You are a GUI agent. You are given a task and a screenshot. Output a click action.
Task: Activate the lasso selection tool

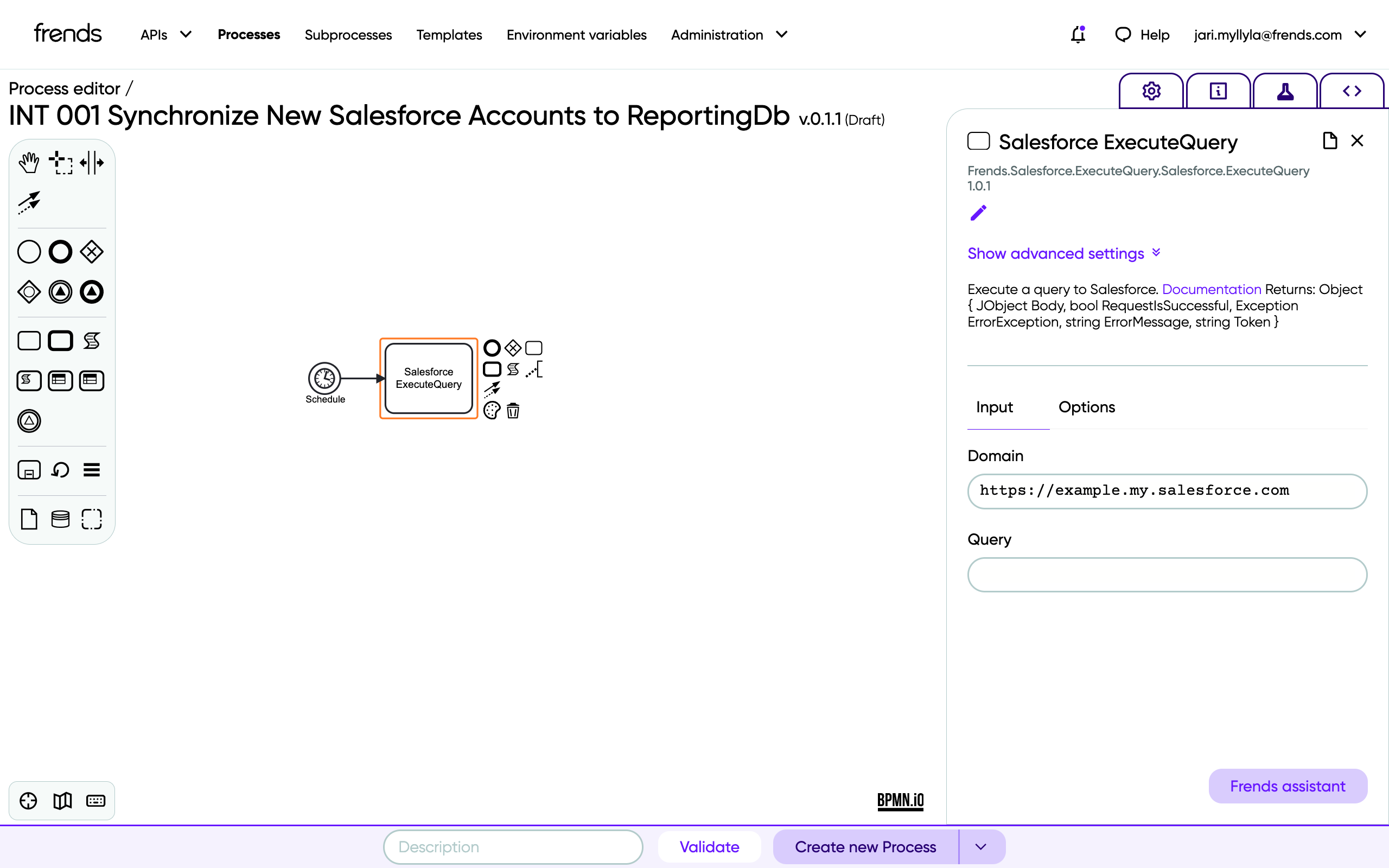[60, 163]
